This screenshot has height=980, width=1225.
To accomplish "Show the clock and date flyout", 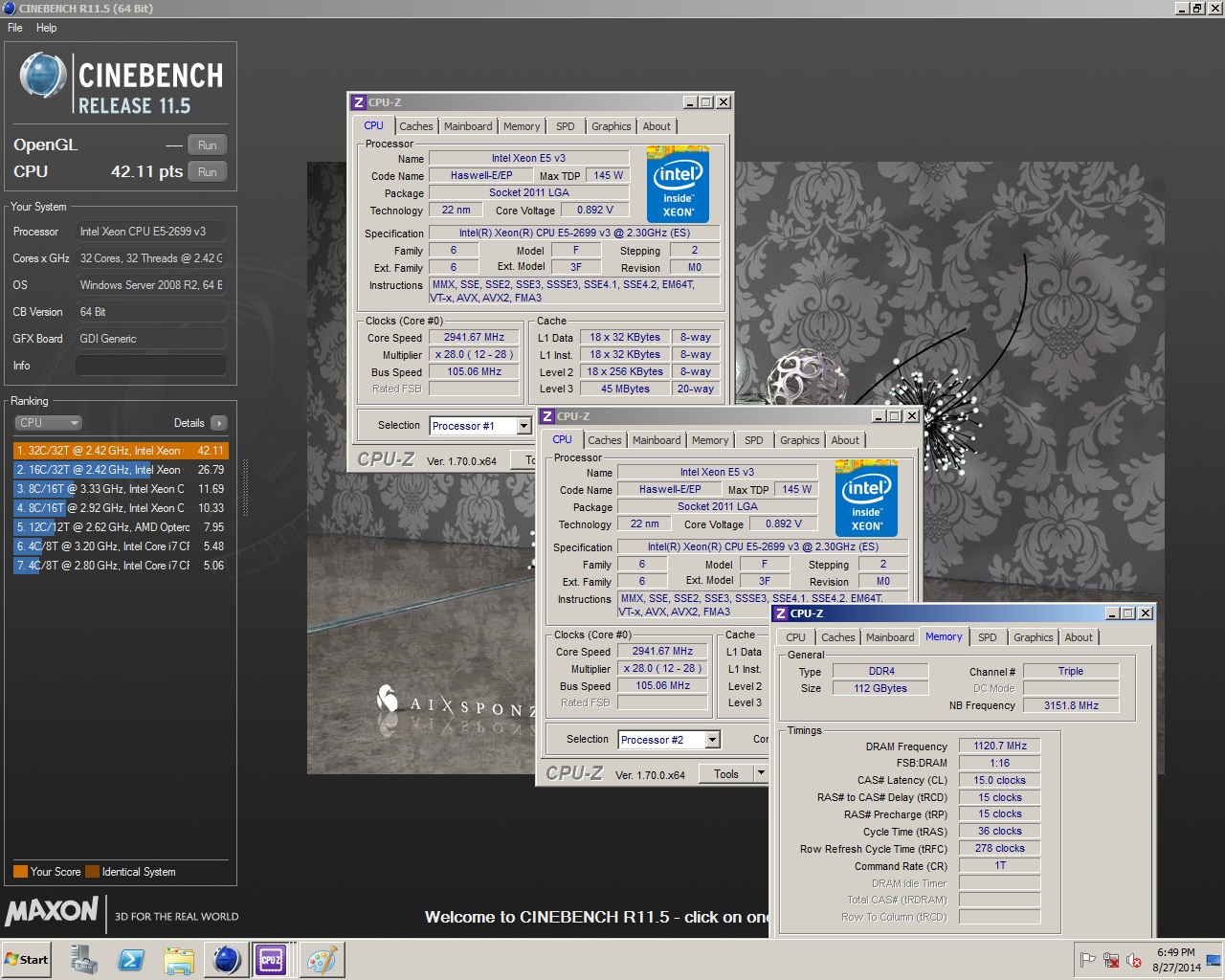I will click(x=1175, y=960).
